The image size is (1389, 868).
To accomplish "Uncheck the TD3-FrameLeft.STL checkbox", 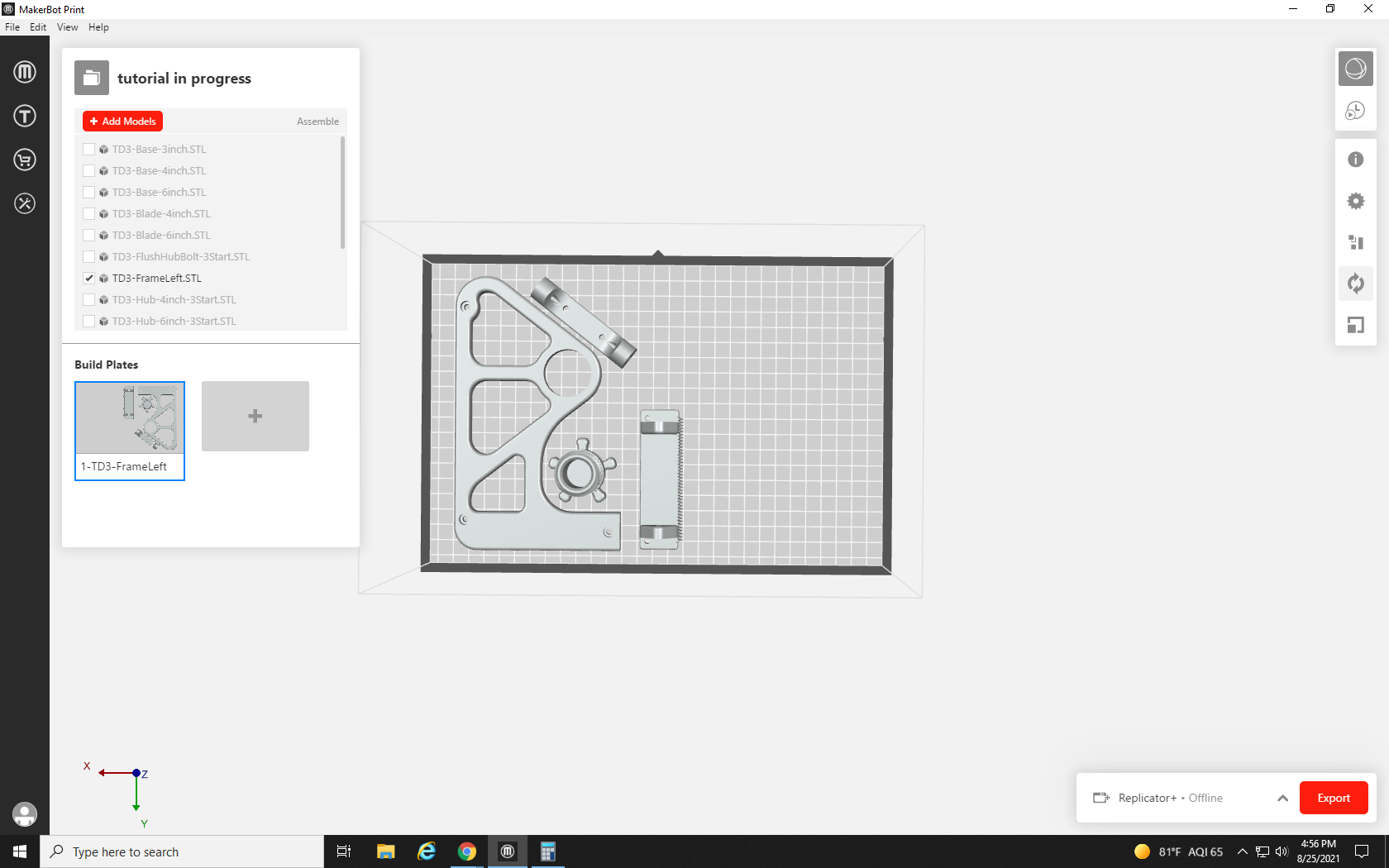I will [x=88, y=279].
